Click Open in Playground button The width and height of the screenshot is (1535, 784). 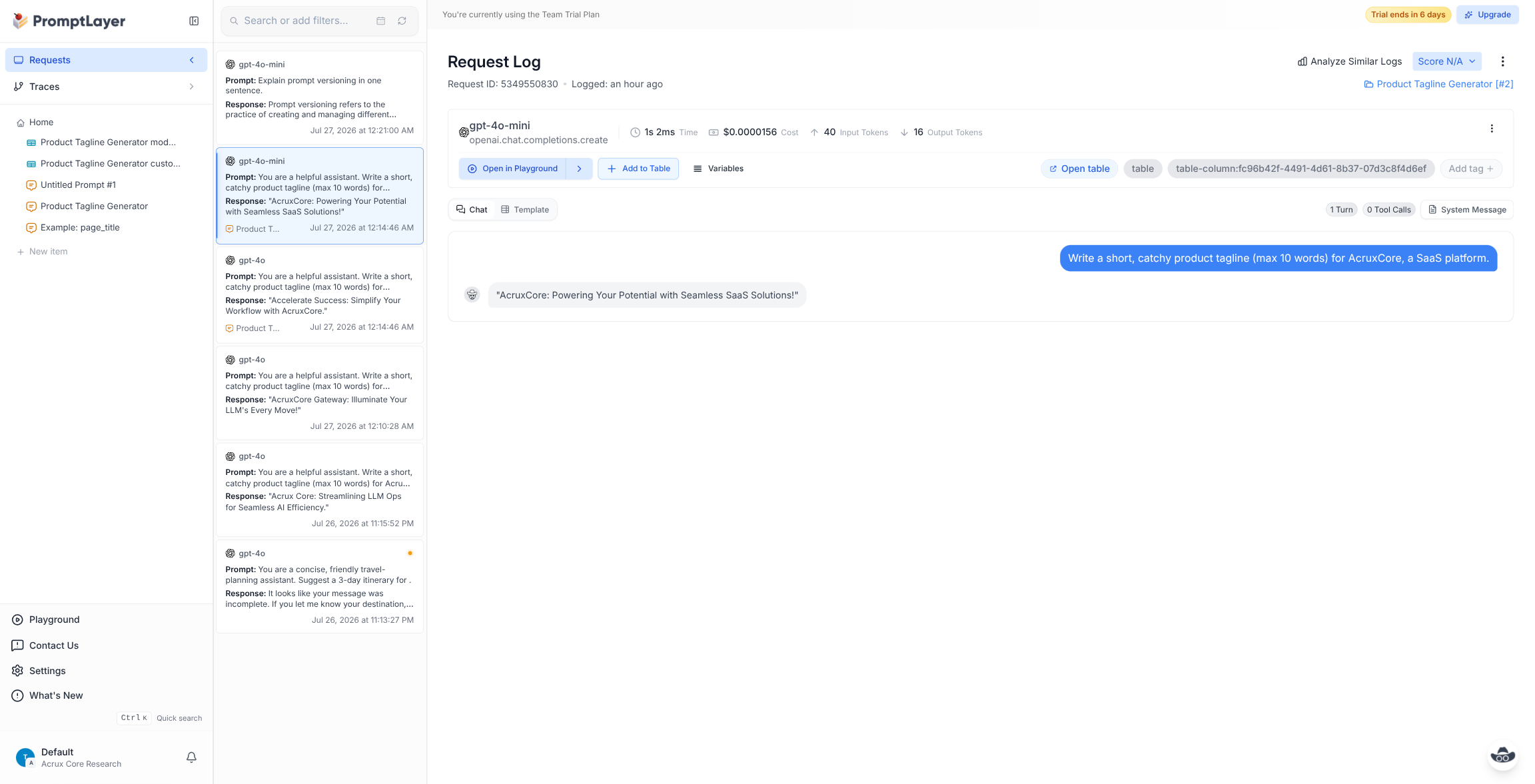point(512,169)
